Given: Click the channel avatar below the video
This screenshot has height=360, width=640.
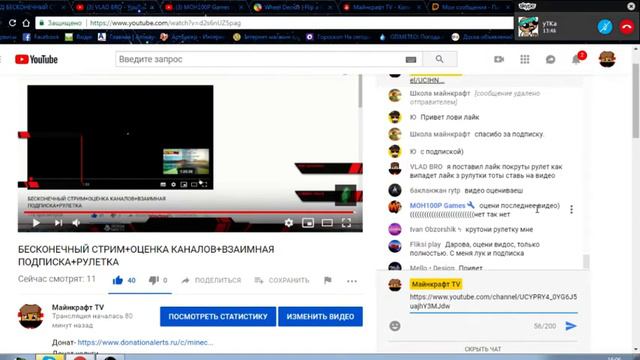Looking at the screenshot, I should click(x=31, y=316).
